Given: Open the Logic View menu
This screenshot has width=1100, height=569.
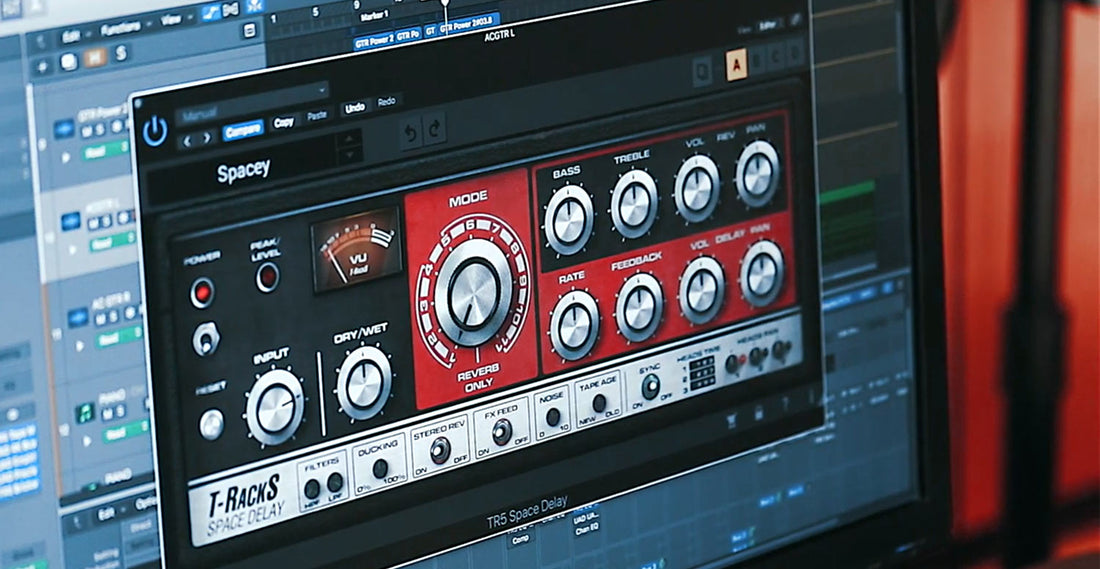Looking at the screenshot, I should click(x=170, y=20).
